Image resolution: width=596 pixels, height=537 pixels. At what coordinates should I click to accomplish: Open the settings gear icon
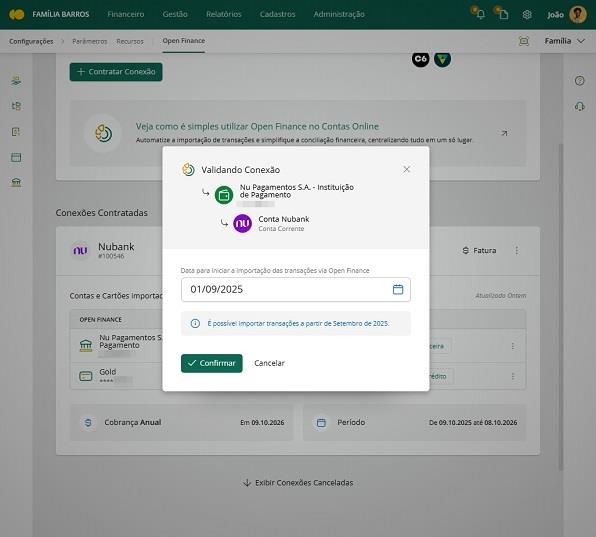pyautogui.click(x=527, y=14)
